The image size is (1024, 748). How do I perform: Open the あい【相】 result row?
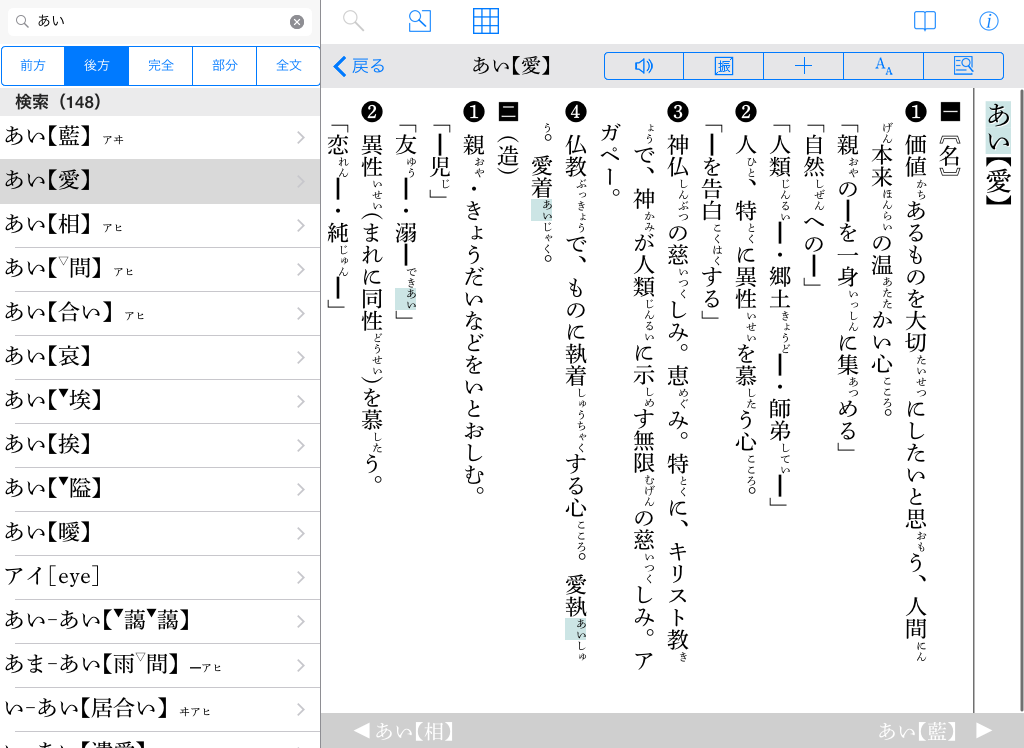coord(160,224)
